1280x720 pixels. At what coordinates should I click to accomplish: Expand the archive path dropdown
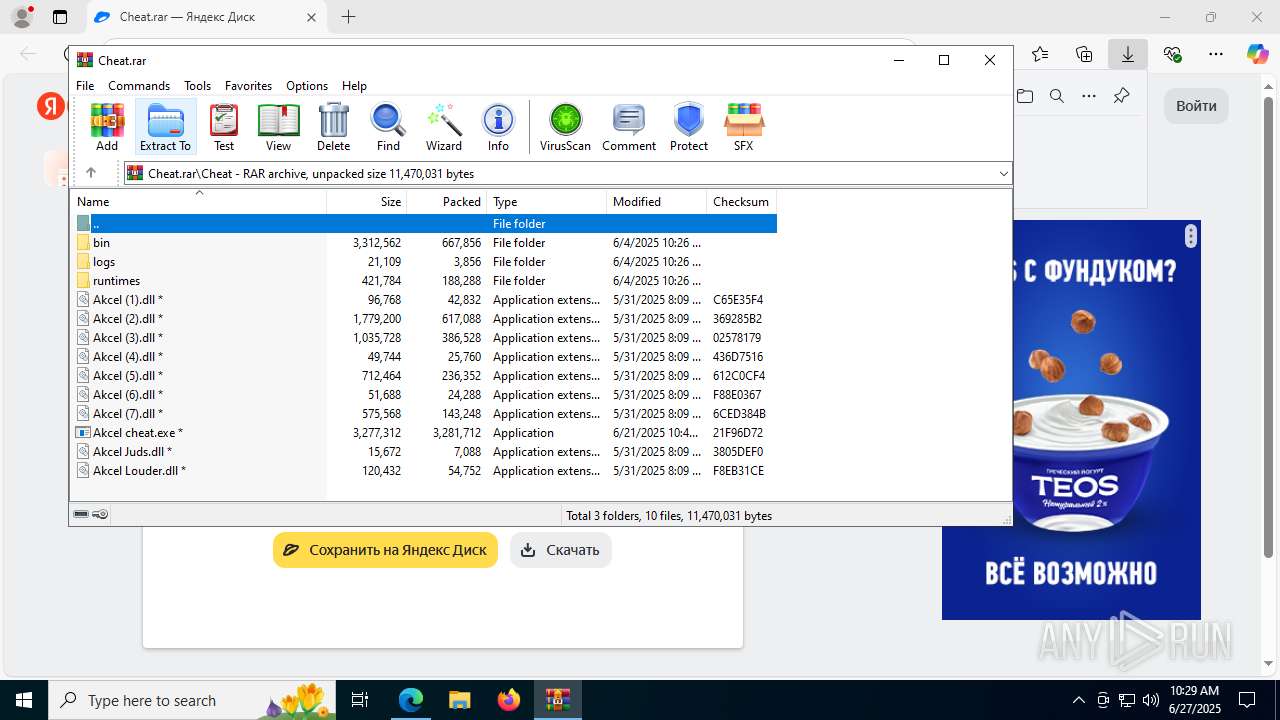click(1003, 174)
